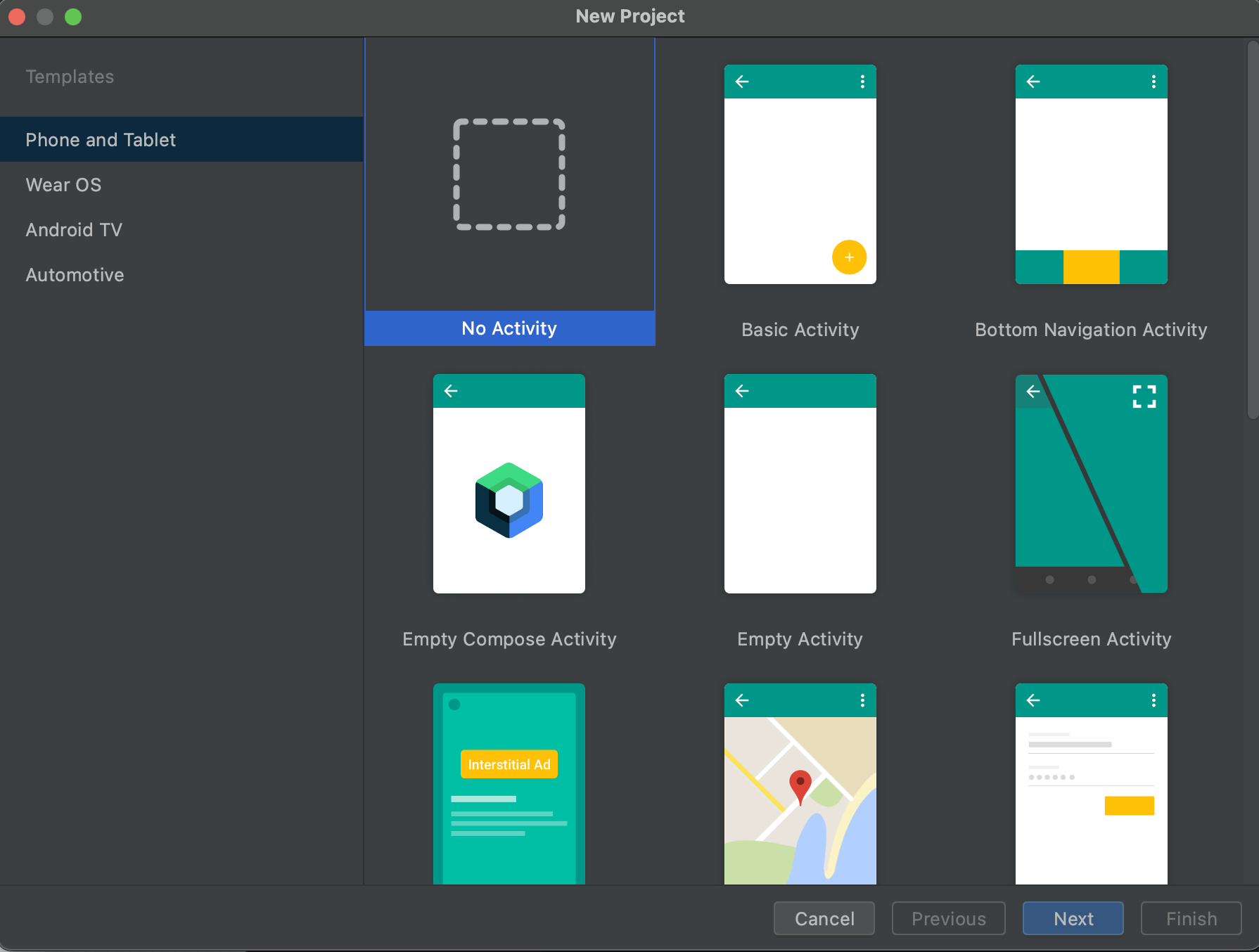The height and width of the screenshot is (952, 1259).
Task: Select the login form template preview
Action: [x=1092, y=784]
